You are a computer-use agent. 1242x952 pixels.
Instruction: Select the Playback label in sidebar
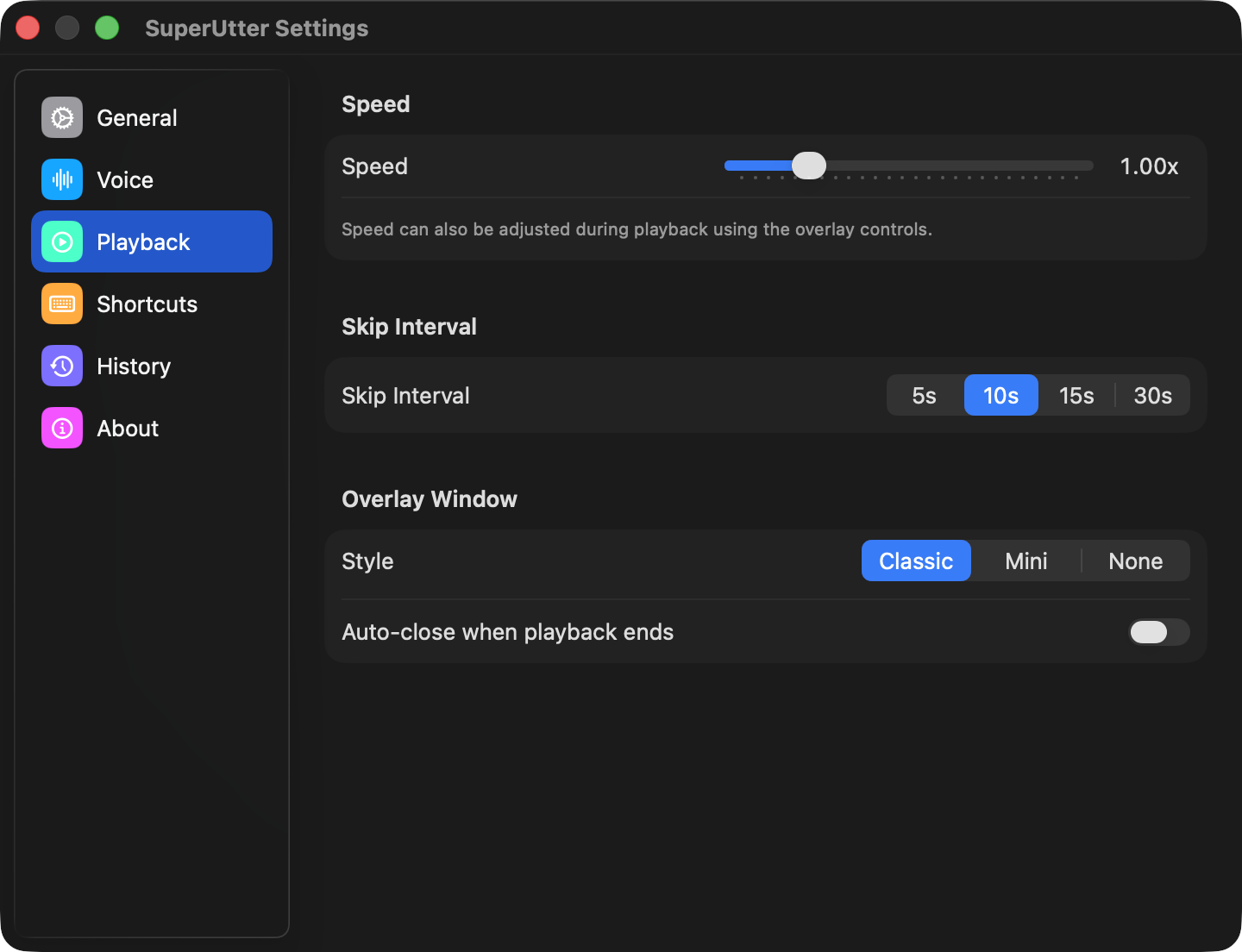click(143, 242)
